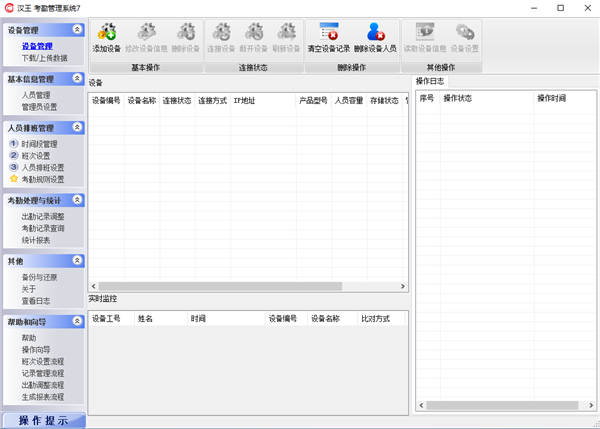Viewport: 600px width, 429px height.
Task: Click the step 1 icon beside 时间段管理
Action: 14,144
